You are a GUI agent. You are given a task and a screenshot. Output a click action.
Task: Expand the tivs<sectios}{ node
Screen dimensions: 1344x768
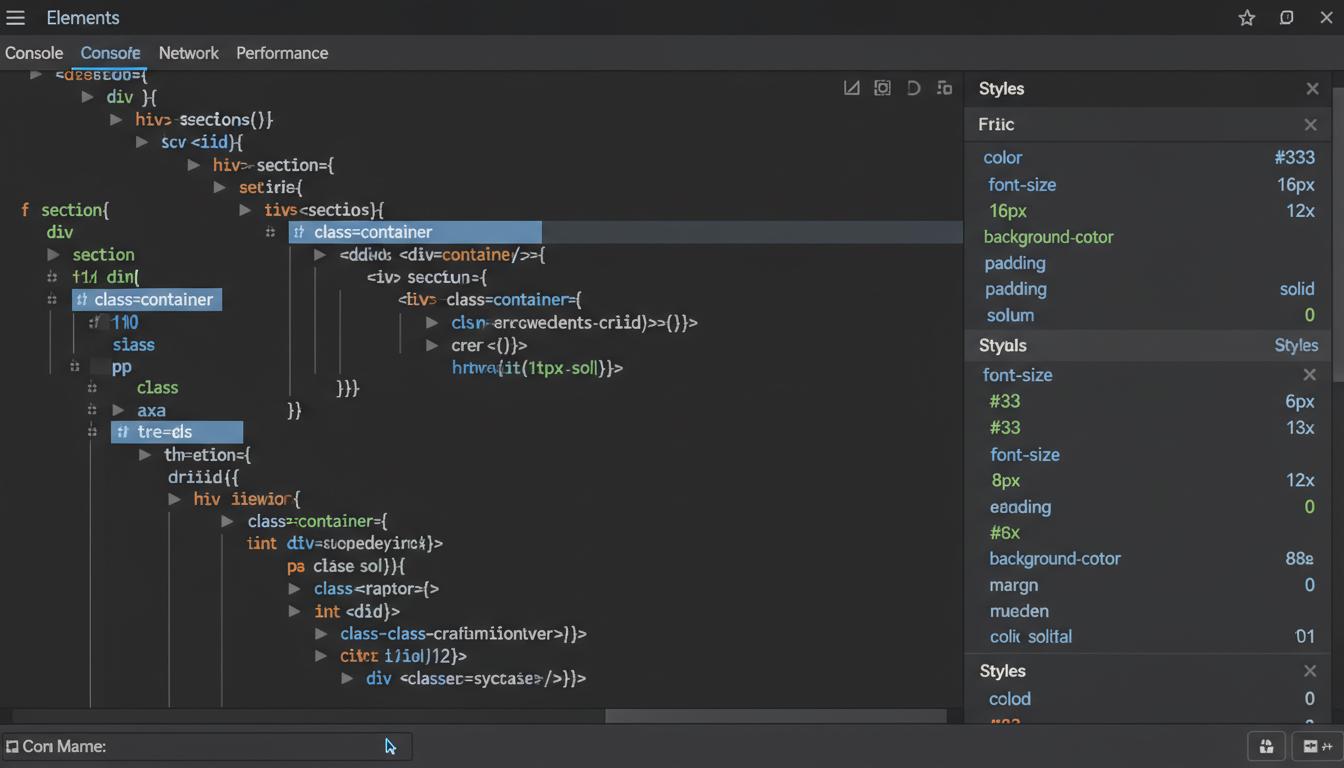245,210
